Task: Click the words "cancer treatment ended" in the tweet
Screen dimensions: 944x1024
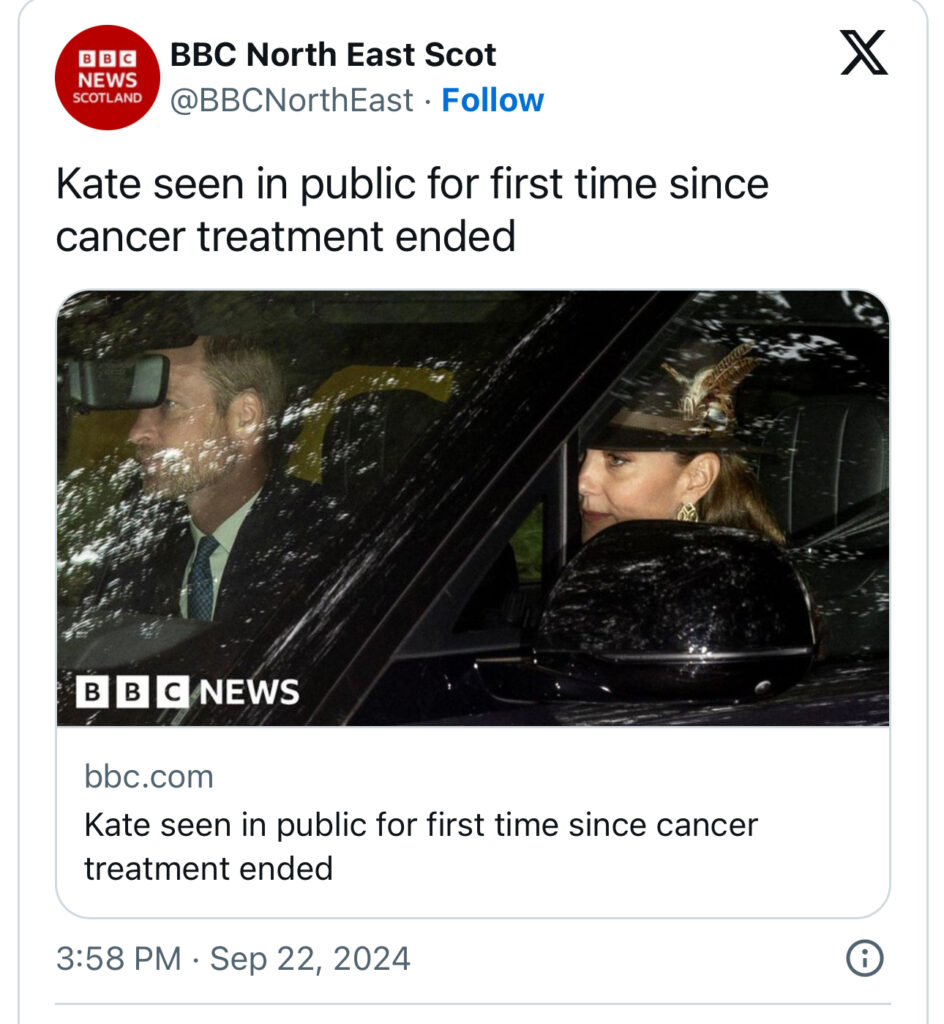Action: click(x=286, y=237)
